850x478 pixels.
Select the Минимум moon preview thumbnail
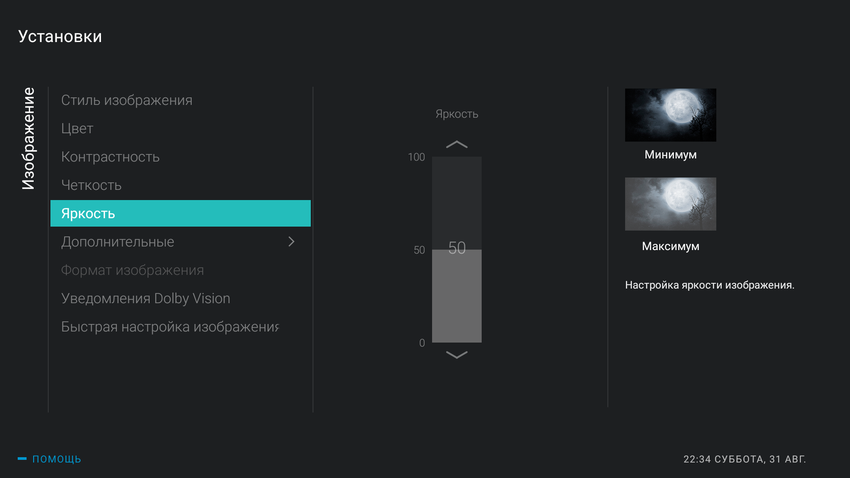point(670,115)
